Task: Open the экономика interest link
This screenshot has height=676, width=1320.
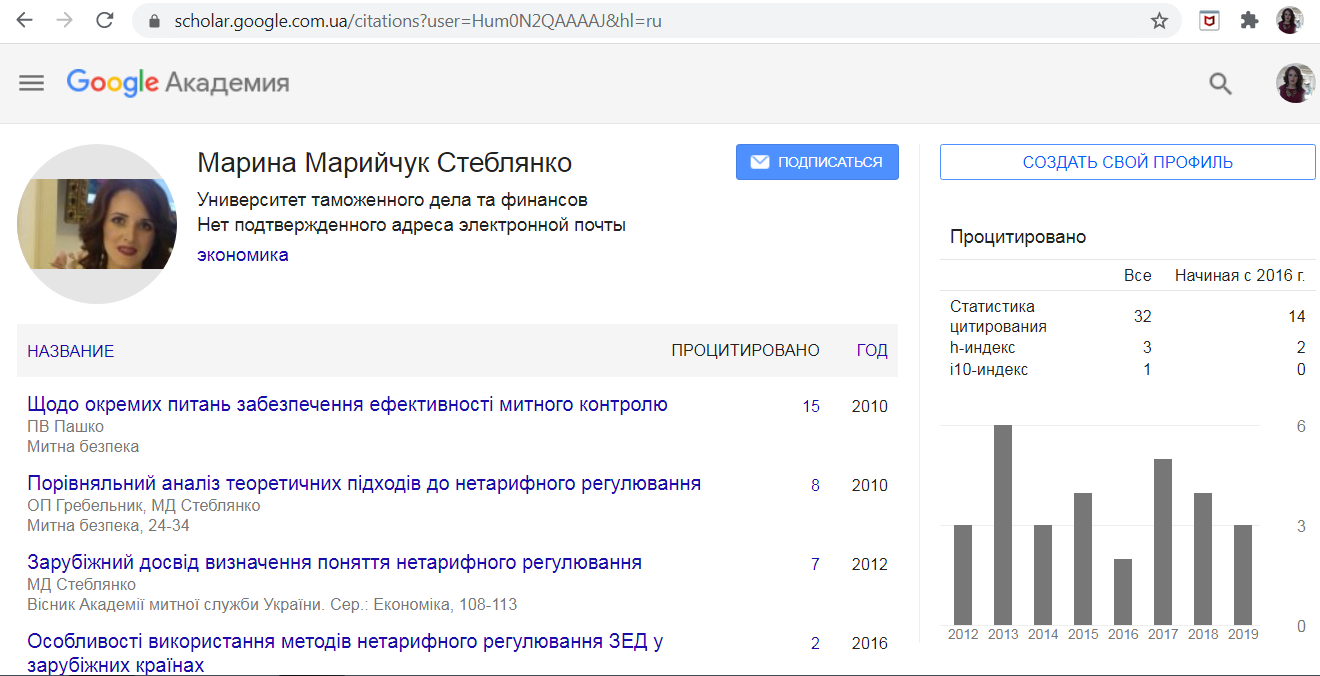Action: 243,255
